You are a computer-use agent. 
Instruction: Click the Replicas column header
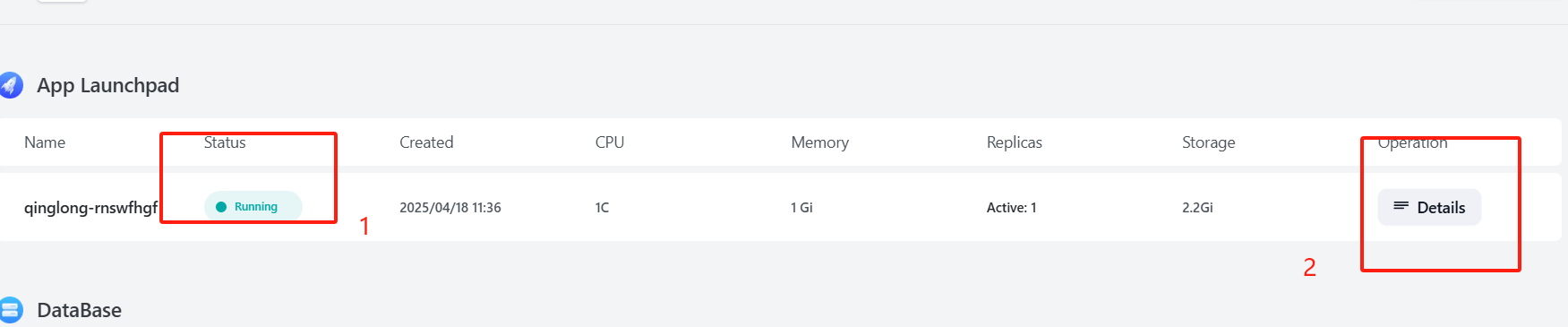tap(1015, 142)
